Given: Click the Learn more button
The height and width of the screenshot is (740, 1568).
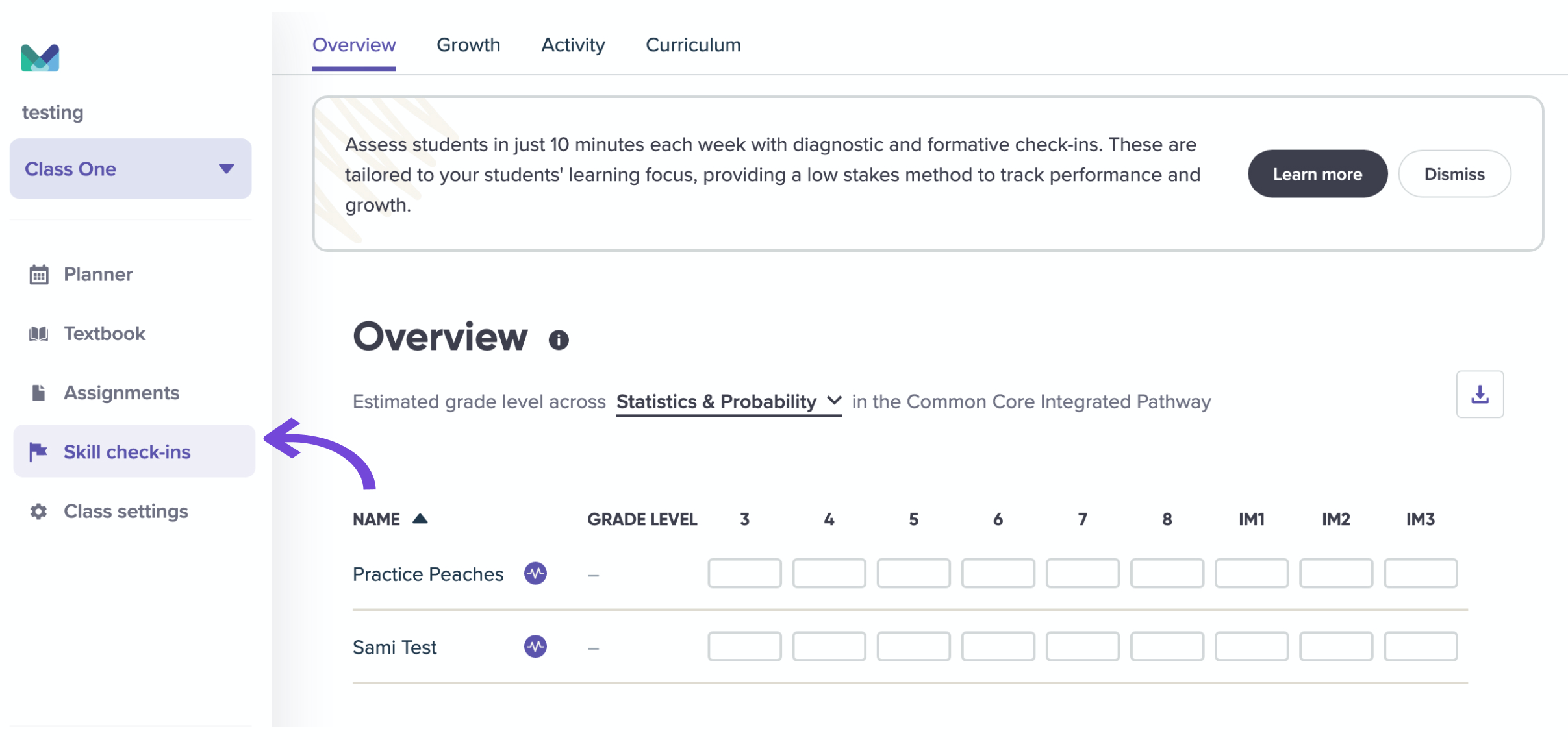Looking at the screenshot, I should [x=1317, y=174].
